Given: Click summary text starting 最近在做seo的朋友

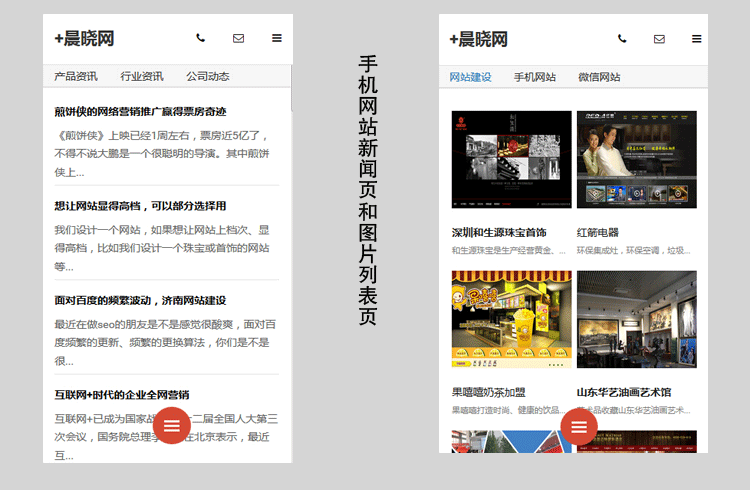Looking at the screenshot, I should pos(165,343).
